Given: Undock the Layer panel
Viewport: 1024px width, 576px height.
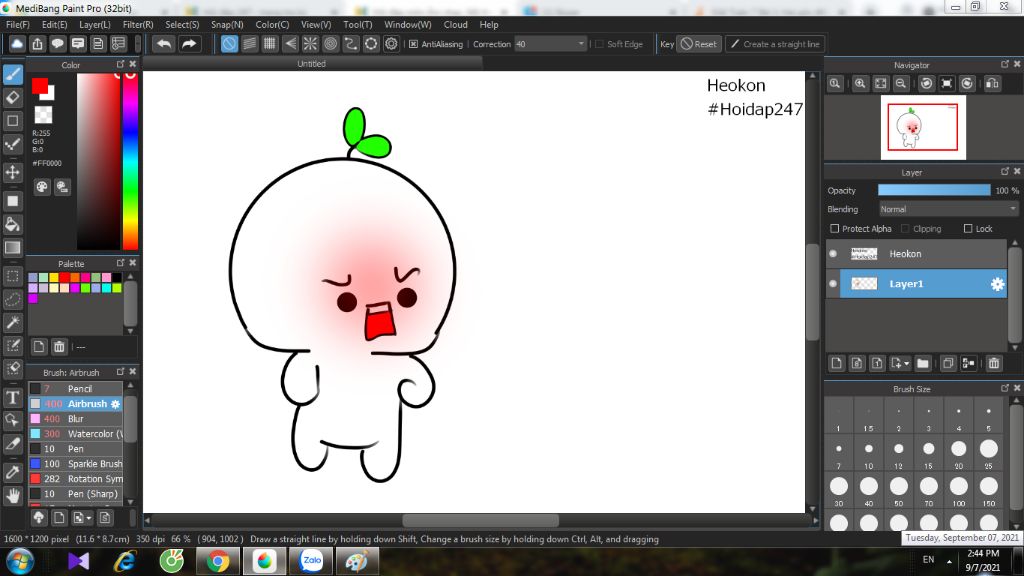Looking at the screenshot, I should coord(1004,171).
